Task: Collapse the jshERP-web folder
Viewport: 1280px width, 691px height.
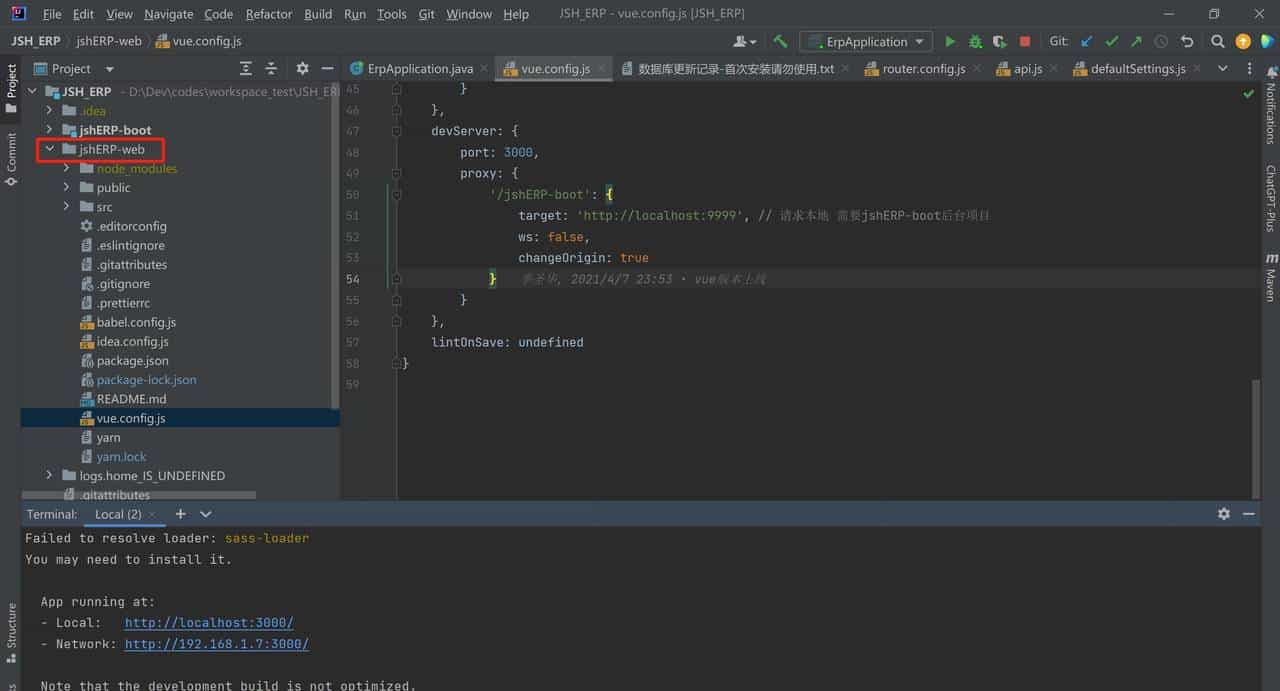Action: tap(49, 149)
